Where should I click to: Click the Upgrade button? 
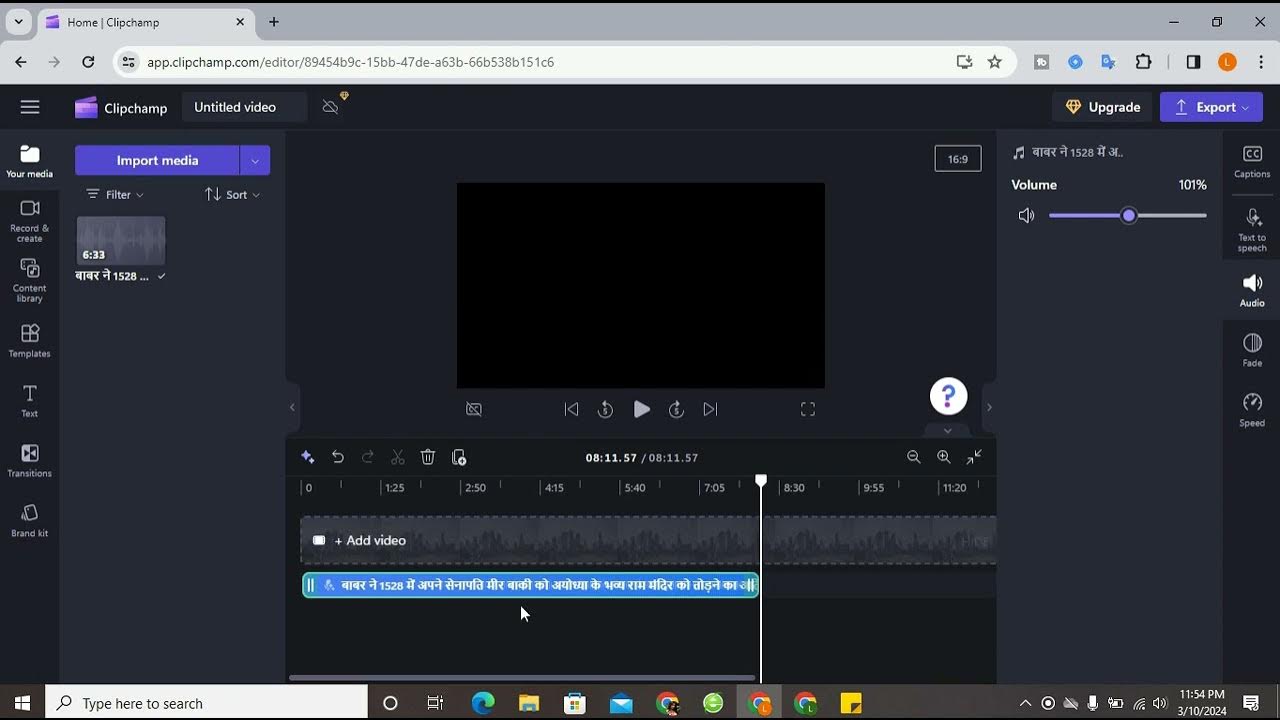click(1103, 107)
